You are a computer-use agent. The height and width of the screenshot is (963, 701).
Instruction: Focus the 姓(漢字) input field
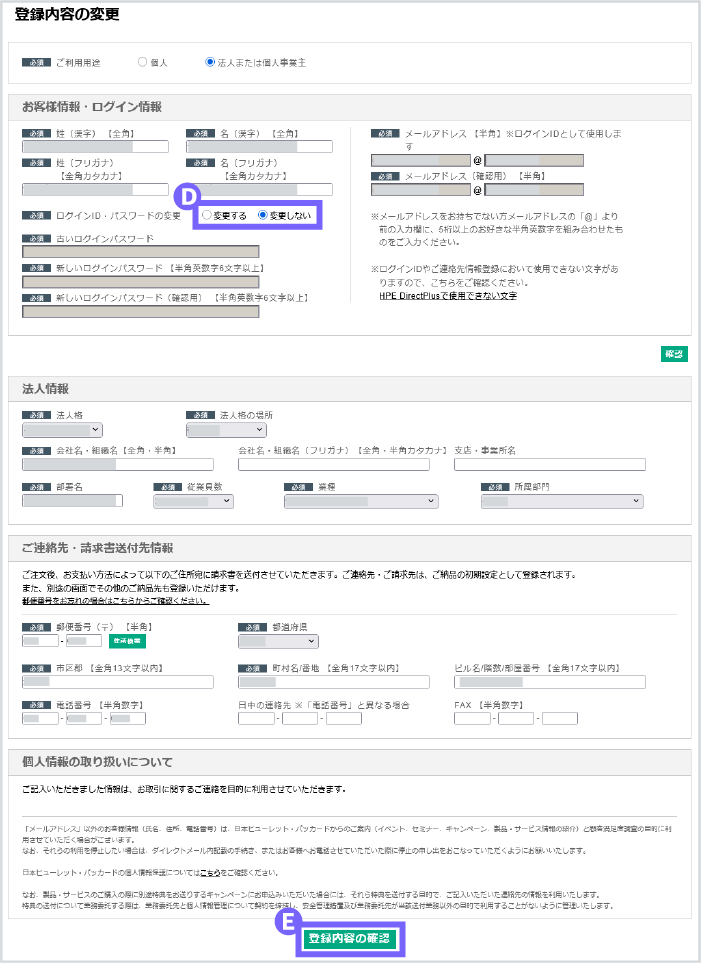point(95,146)
